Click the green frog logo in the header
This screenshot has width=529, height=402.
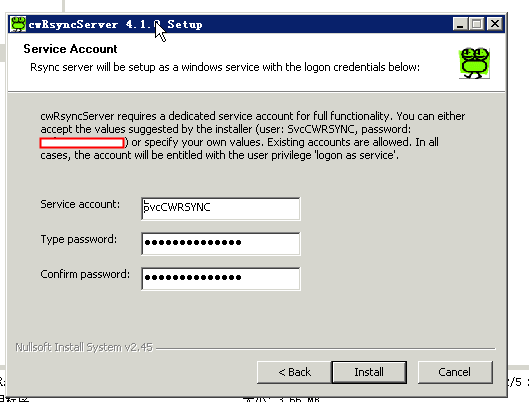tap(474, 63)
